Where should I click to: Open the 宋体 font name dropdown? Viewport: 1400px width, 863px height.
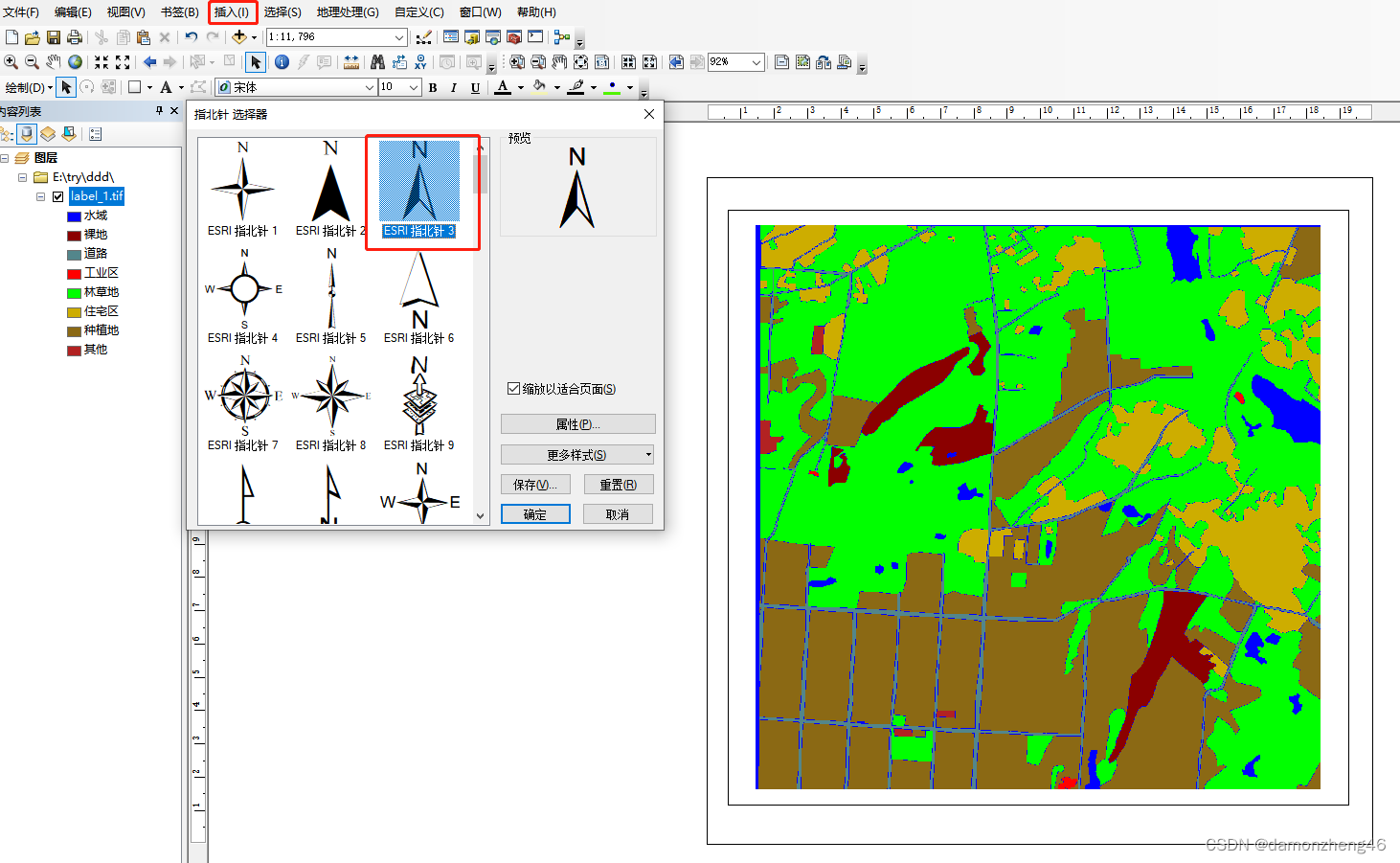(x=369, y=87)
